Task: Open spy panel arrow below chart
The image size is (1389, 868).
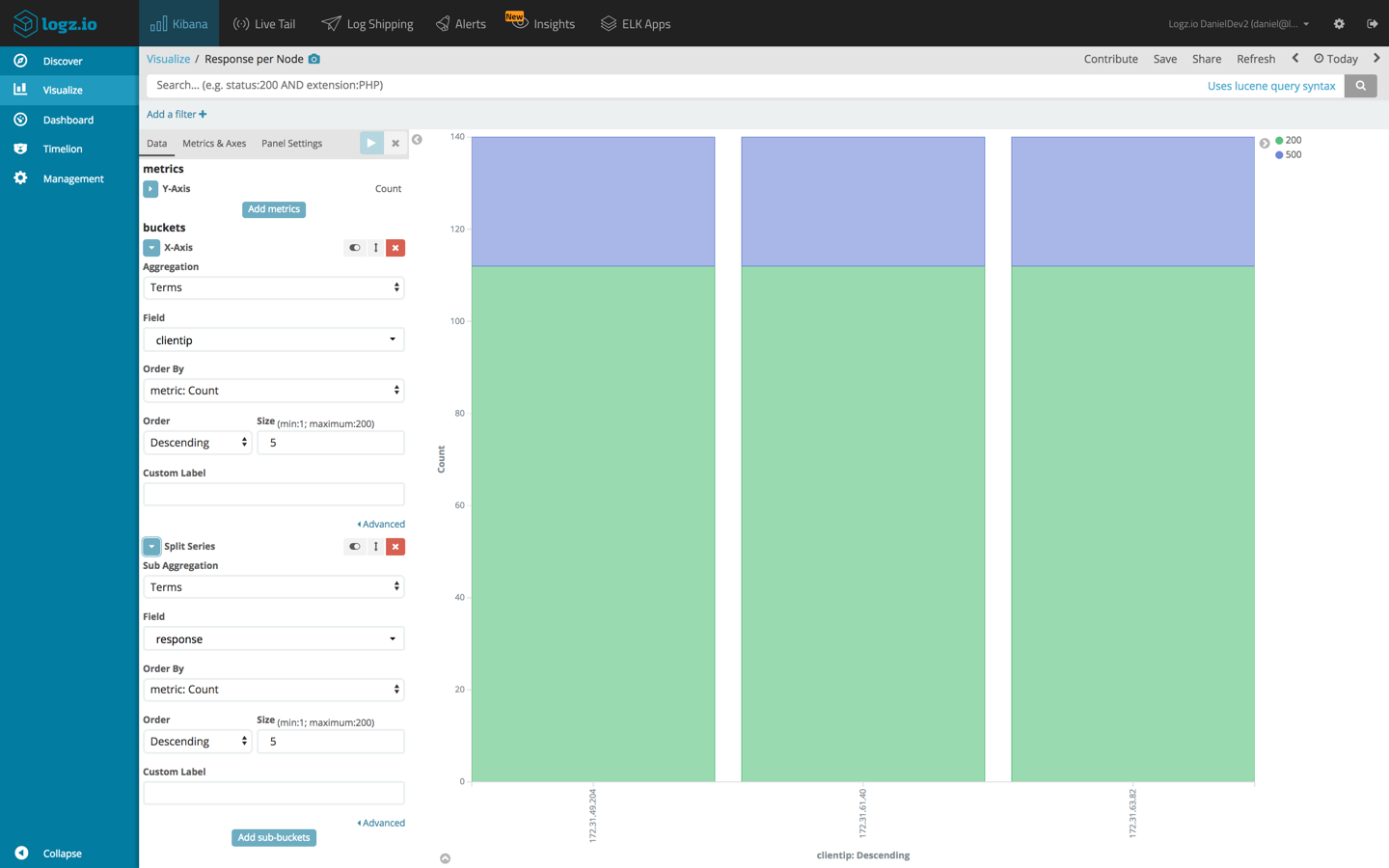Action: click(x=445, y=858)
